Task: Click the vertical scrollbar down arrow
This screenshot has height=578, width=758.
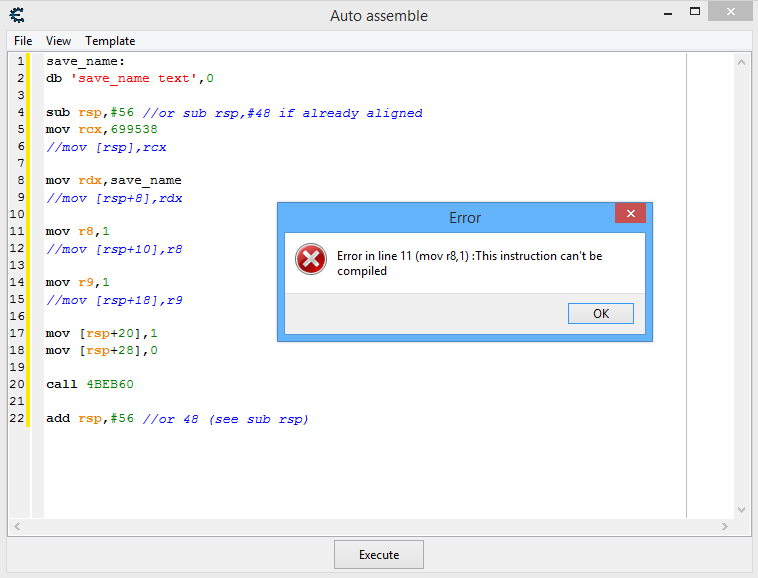Action: coord(741,509)
